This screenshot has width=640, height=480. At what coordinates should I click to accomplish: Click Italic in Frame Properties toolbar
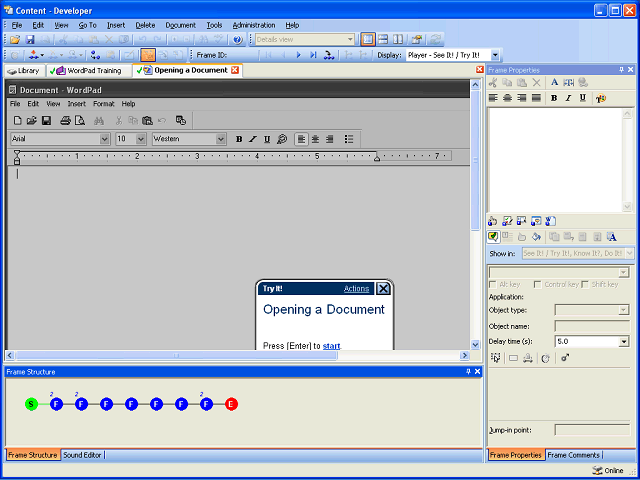click(x=568, y=98)
